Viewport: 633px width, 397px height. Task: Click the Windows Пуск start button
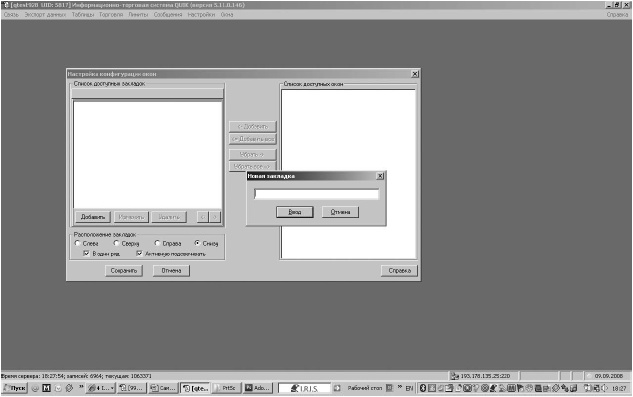coord(15,388)
